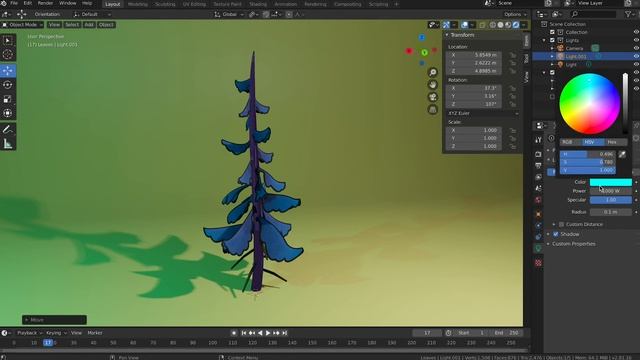Switch to the Animation workspace tab
The image size is (640, 360).
pos(285,4)
